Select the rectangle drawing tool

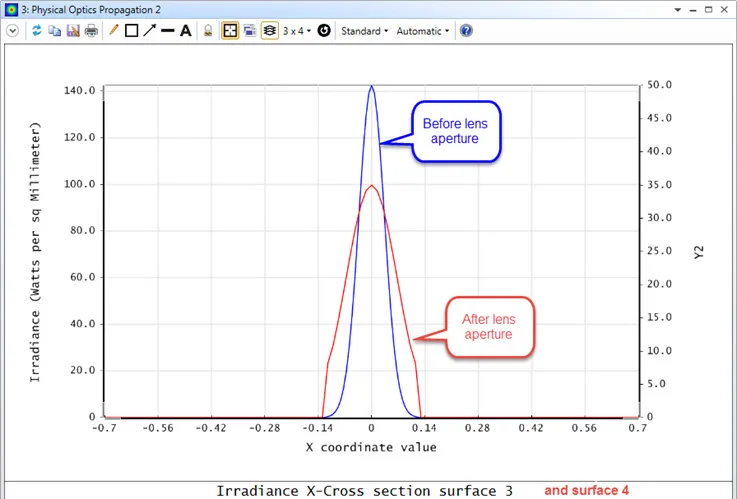(x=131, y=31)
